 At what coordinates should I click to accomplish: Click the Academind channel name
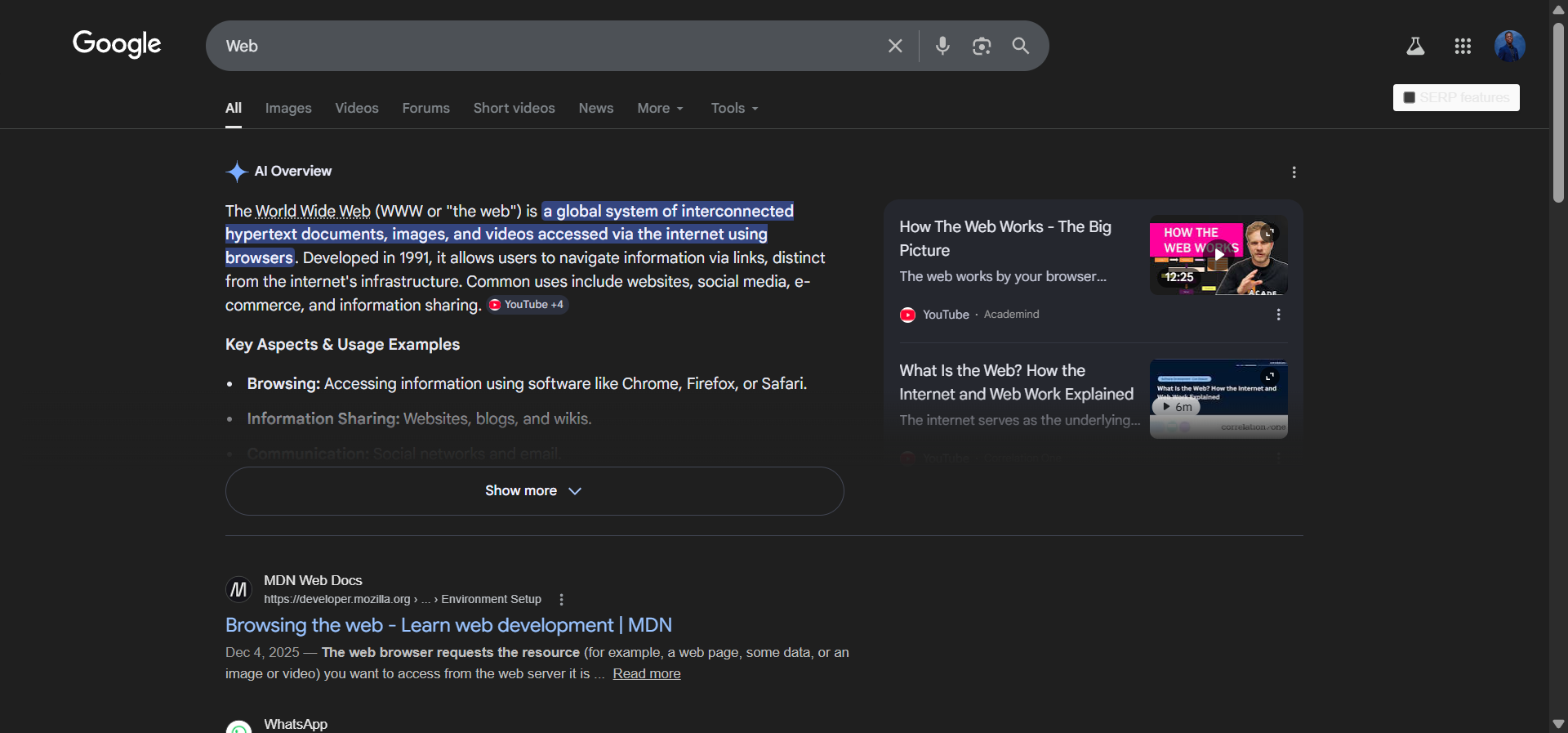click(x=1011, y=315)
